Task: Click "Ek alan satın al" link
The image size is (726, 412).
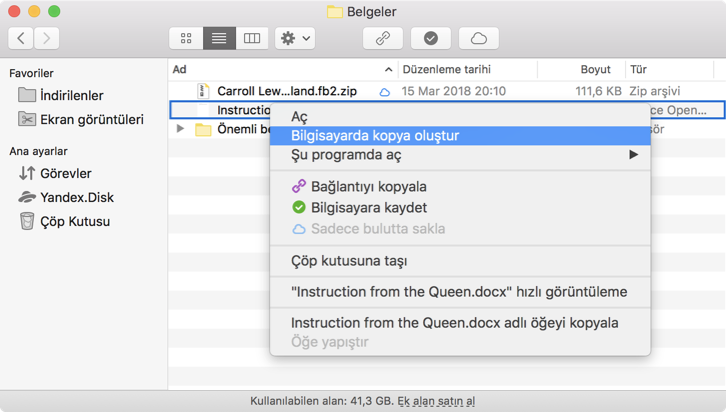Action: [x=436, y=401]
